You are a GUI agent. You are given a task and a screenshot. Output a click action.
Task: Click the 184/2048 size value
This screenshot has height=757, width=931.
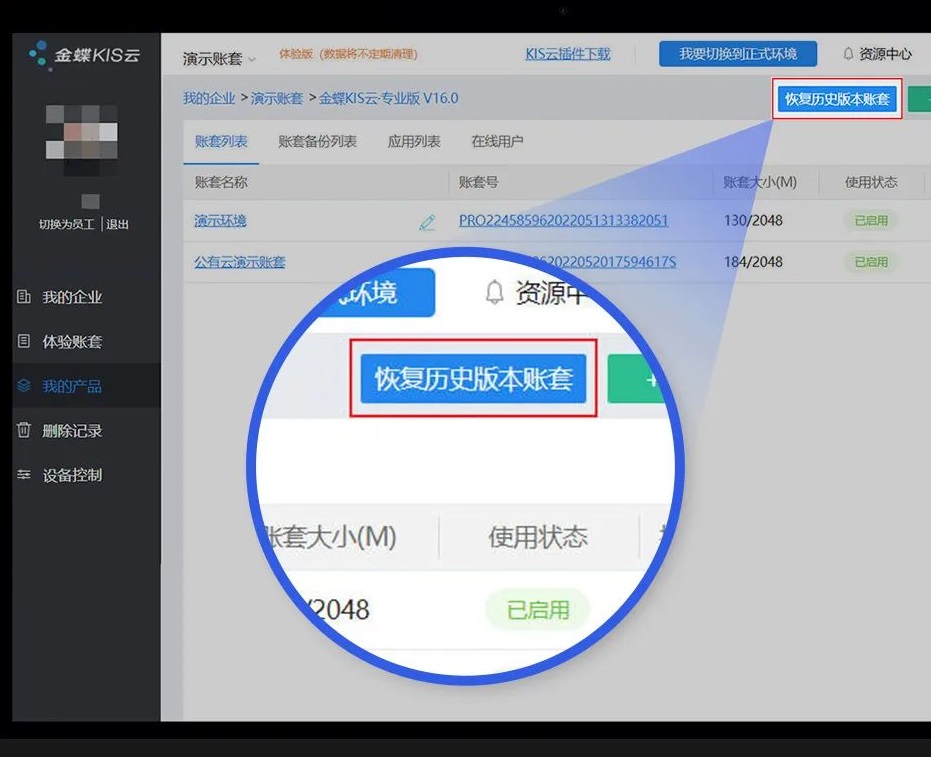click(x=753, y=262)
